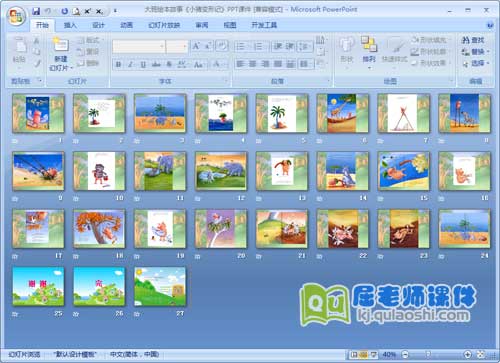This screenshot has height=363, width=500.
Task: Open the 开发工具 (Developer) ribbon tab
Action: point(264,25)
